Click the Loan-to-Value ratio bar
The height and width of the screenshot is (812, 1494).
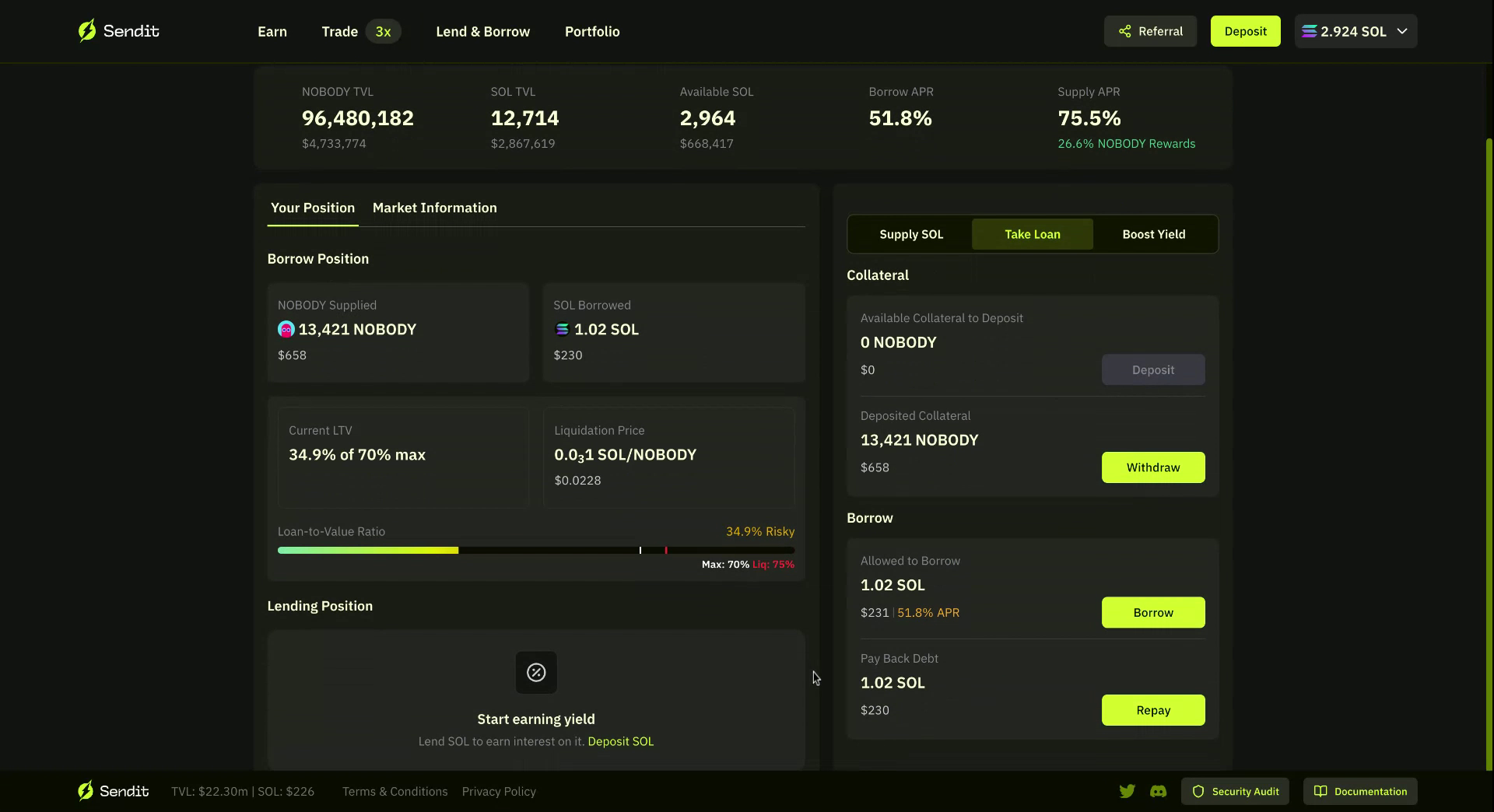[x=535, y=550]
